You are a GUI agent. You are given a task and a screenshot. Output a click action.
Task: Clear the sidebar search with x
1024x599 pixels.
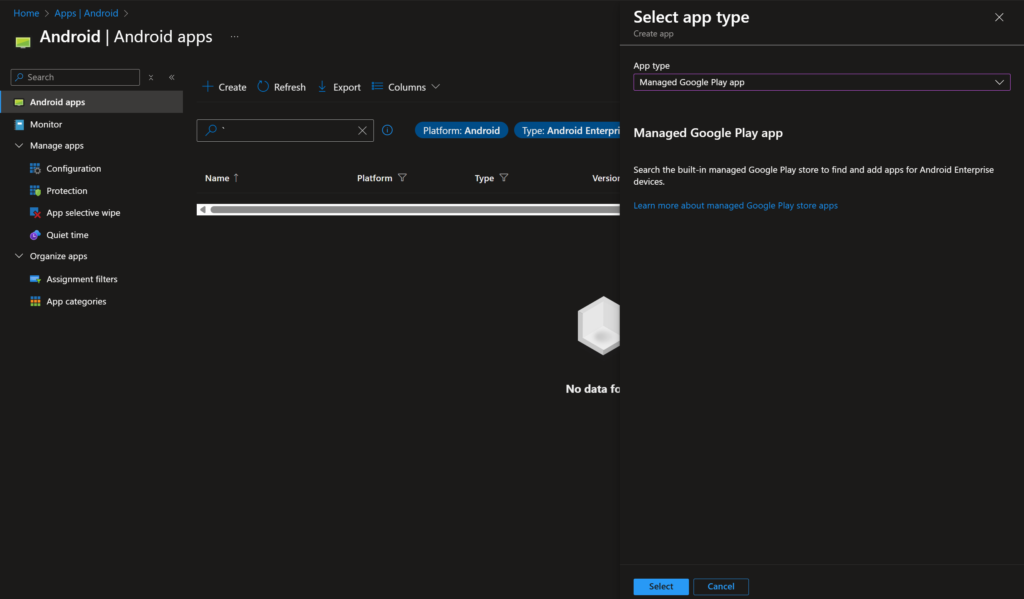pos(151,77)
